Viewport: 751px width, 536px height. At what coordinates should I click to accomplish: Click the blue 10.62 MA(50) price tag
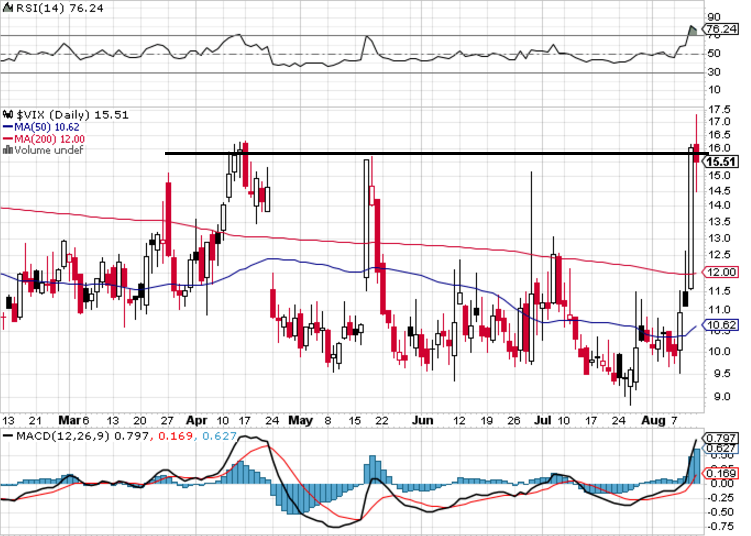pos(722,325)
